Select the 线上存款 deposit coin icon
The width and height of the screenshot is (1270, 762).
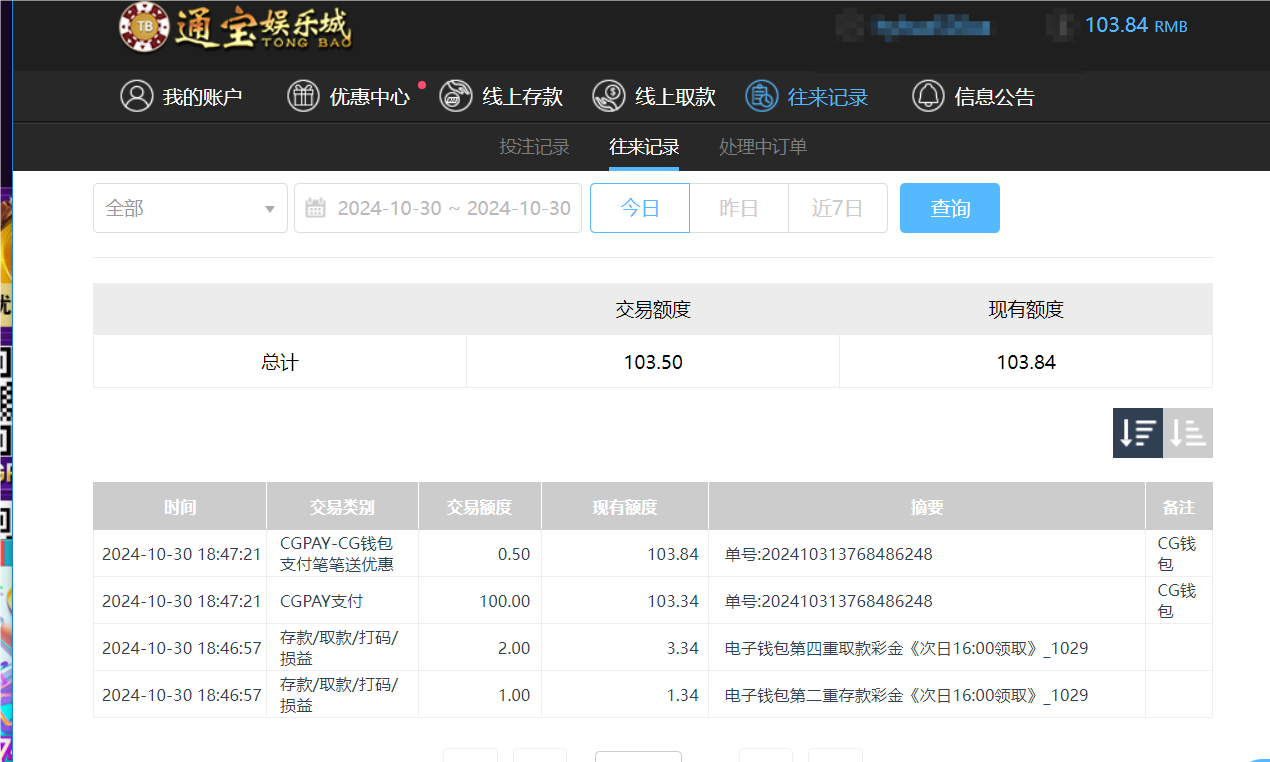[456, 96]
